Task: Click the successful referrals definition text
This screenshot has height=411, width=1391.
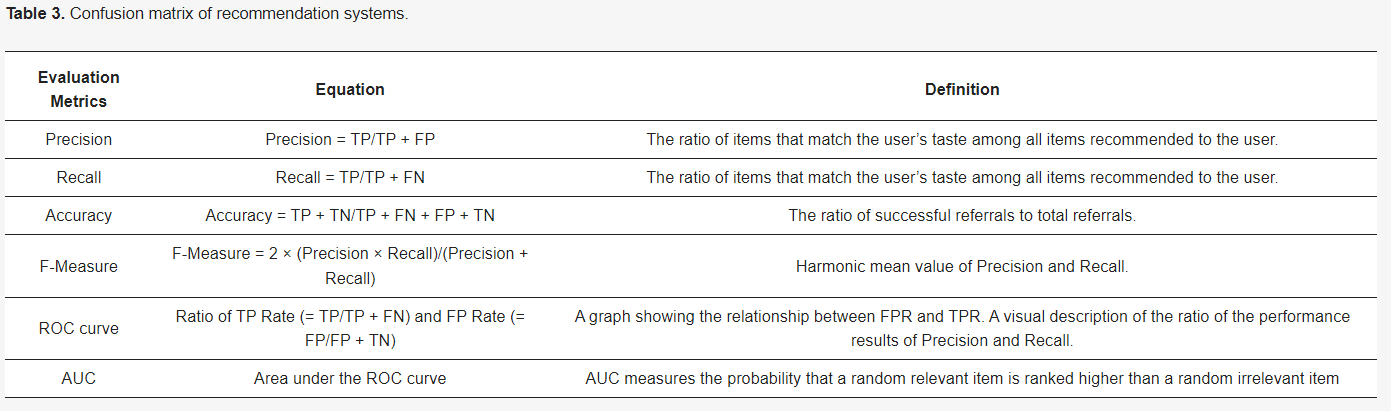Action: click(962, 215)
